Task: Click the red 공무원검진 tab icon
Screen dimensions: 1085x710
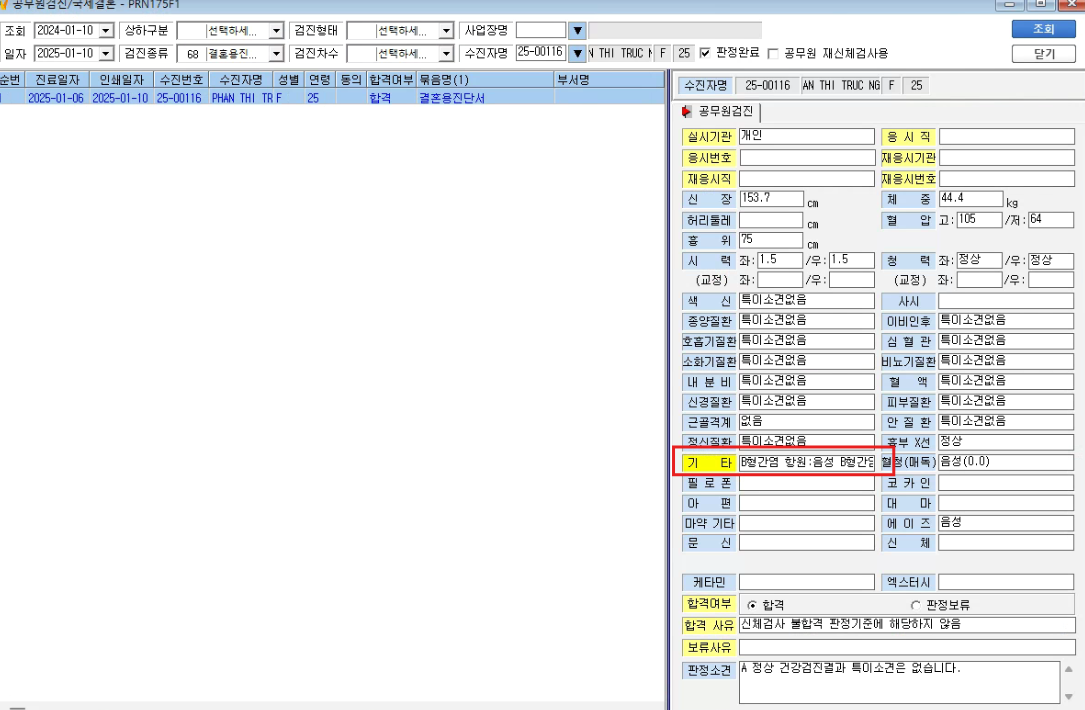Action: pyautogui.click(x=686, y=111)
